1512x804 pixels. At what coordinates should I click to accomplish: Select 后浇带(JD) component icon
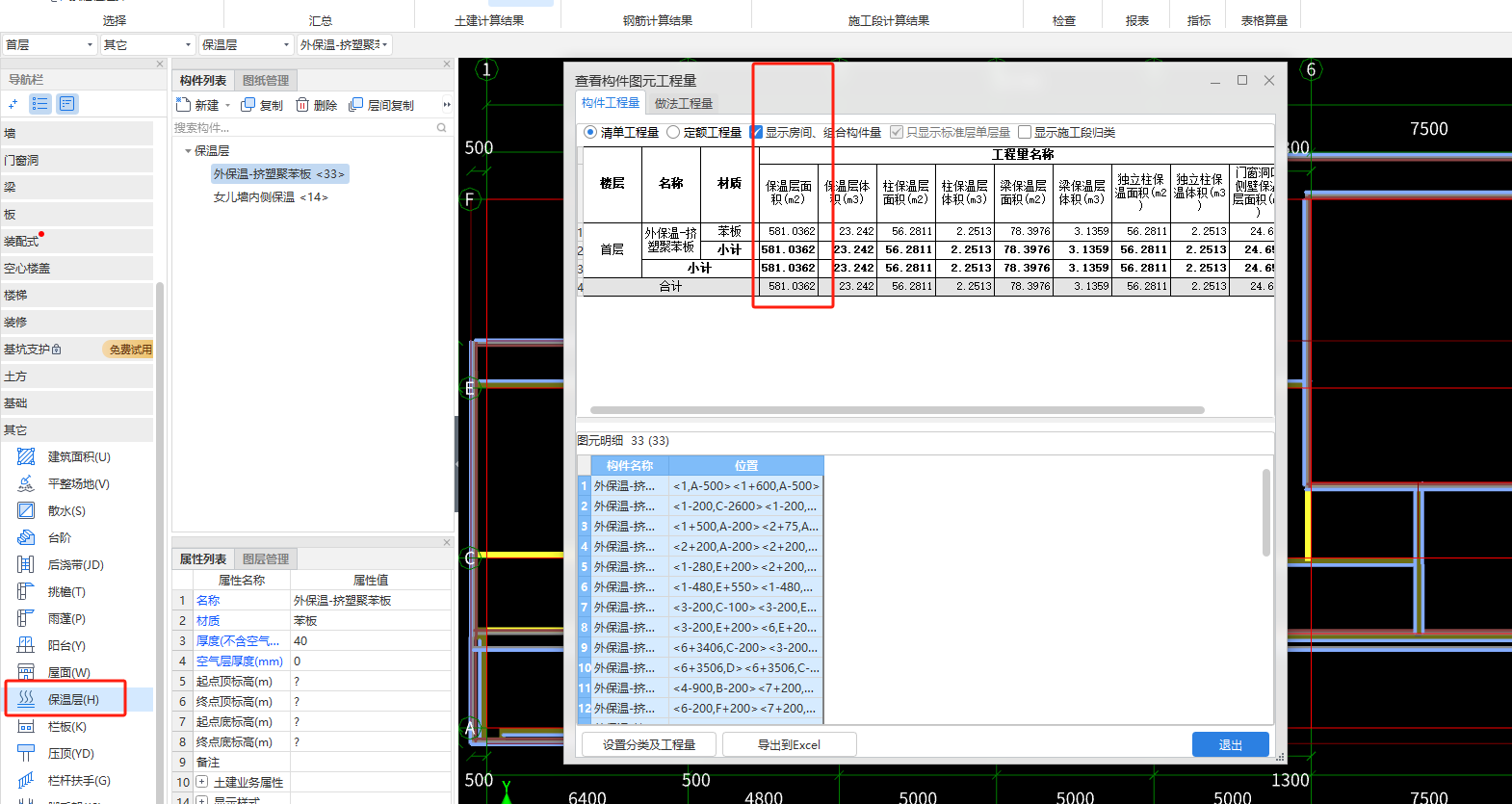[x=26, y=564]
